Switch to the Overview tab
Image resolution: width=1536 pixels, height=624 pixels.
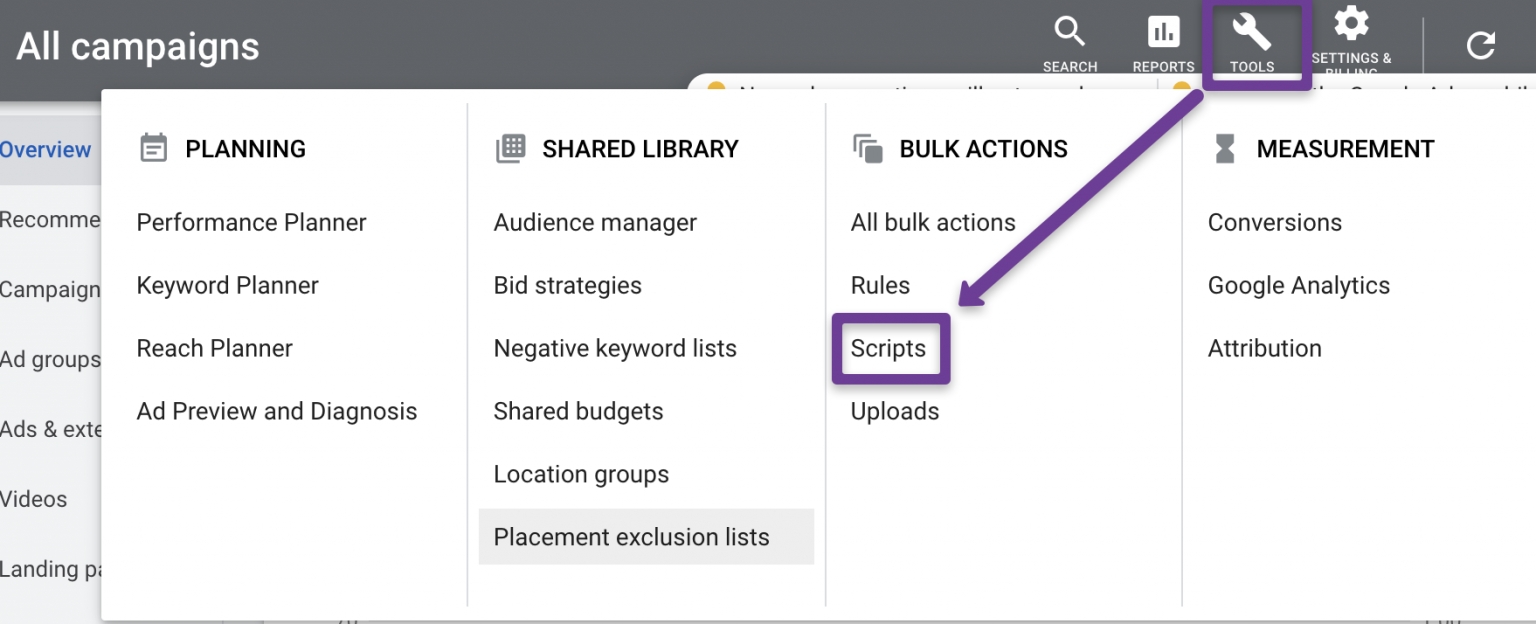pos(45,150)
